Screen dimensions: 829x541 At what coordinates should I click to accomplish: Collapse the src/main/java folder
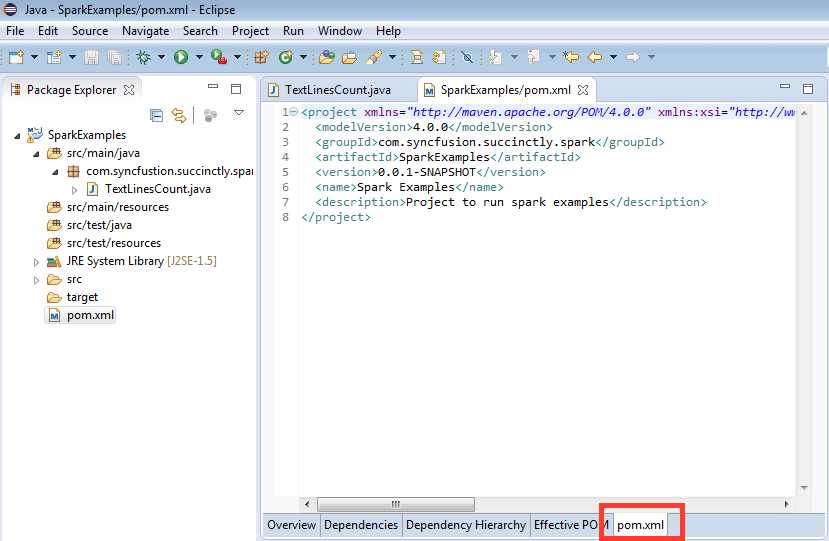coord(36,154)
